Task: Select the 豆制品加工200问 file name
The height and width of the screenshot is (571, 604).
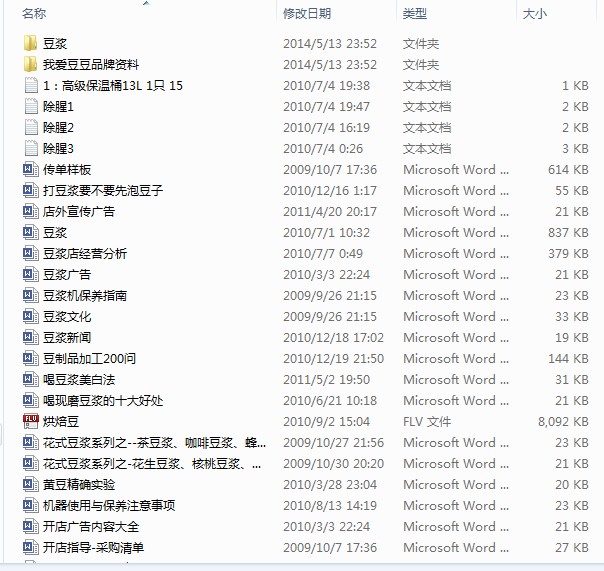Action: 89,359
